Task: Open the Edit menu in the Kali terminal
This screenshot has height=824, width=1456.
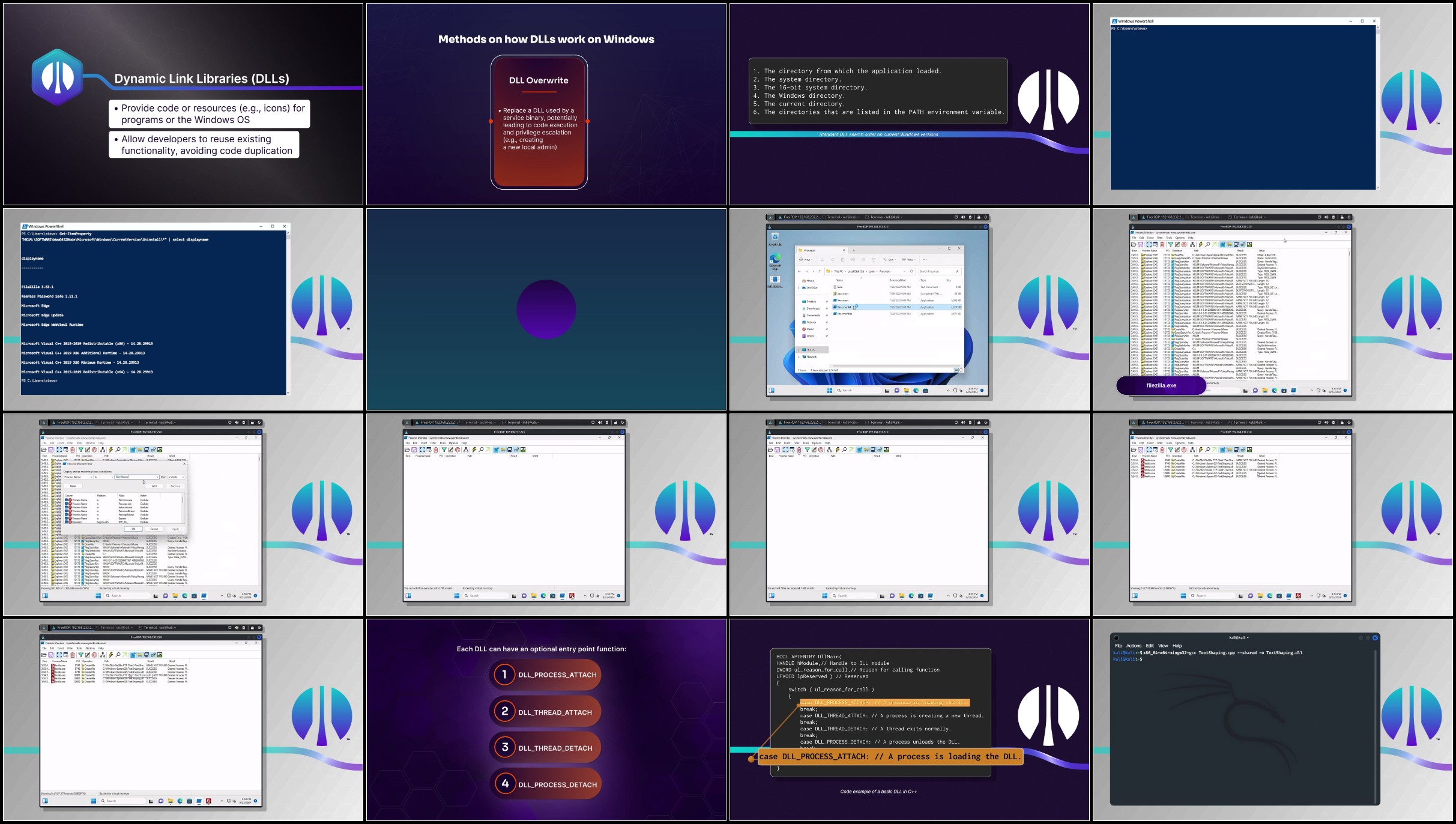Action: click(1149, 646)
